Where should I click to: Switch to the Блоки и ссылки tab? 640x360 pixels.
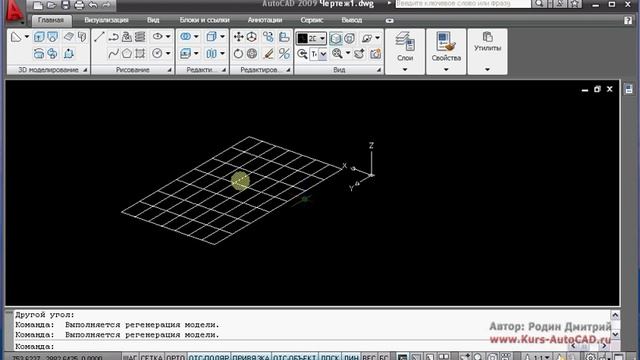point(204,20)
